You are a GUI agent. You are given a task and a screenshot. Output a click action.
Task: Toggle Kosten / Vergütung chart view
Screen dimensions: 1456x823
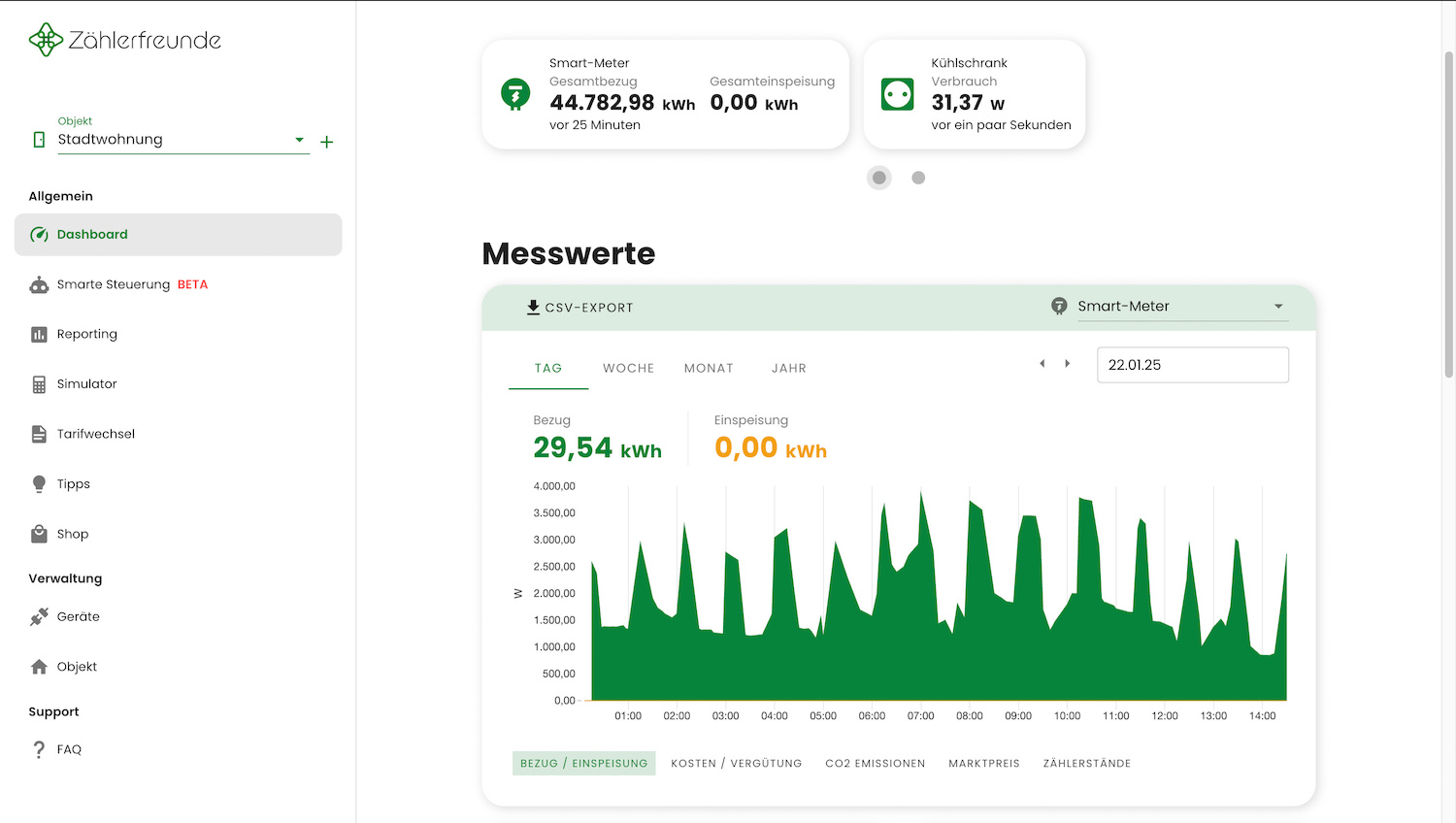[x=736, y=764]
